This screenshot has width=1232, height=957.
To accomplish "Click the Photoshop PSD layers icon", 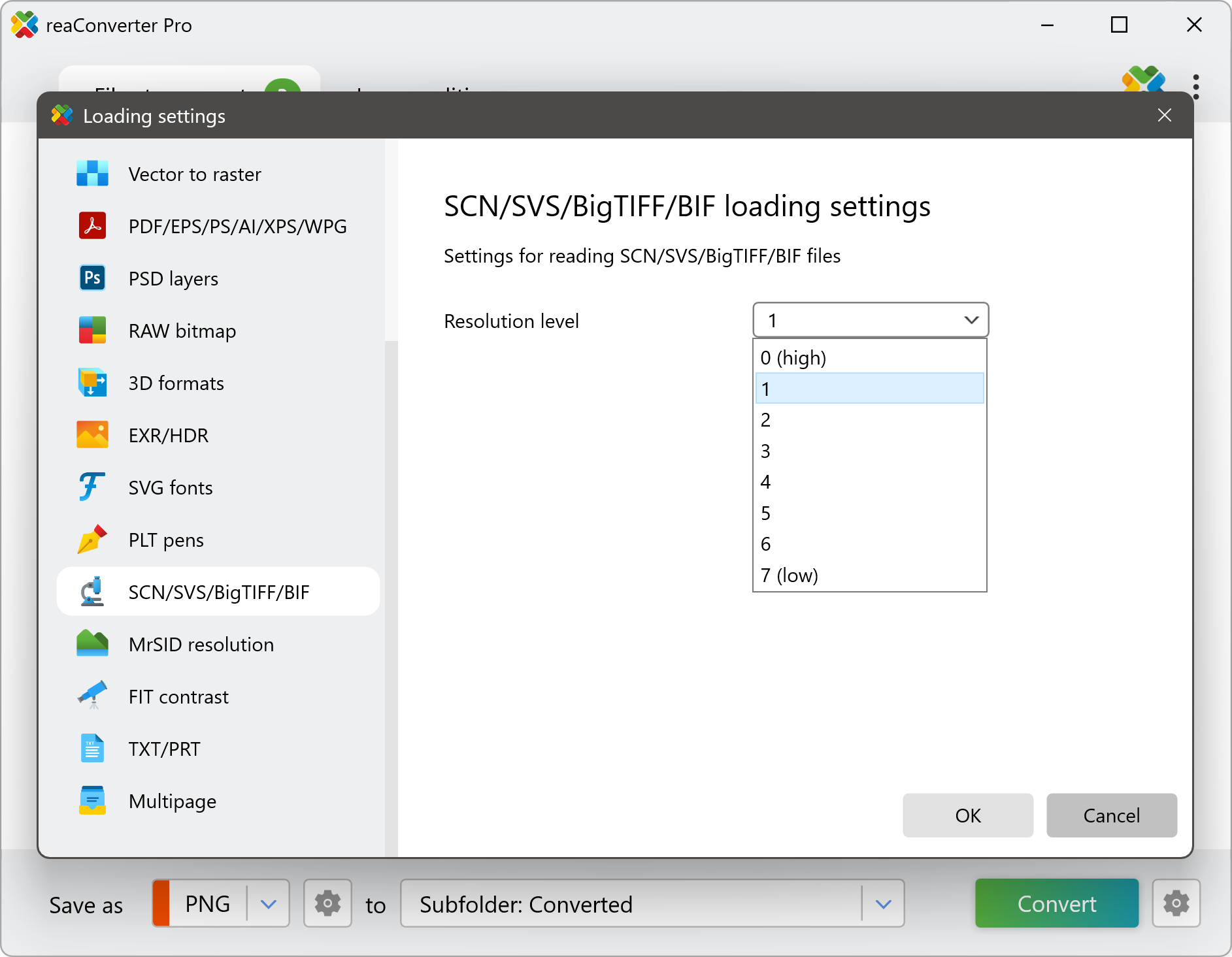I will pos(92,278).
